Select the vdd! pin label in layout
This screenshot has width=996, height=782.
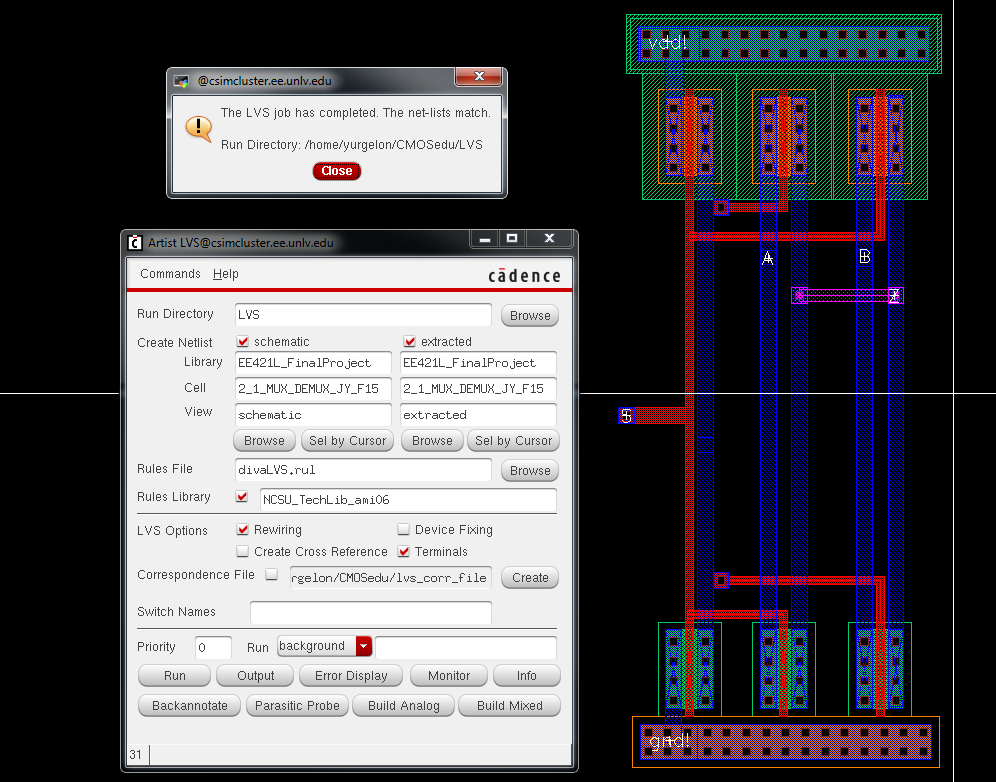pyautogui.click(x=667, y=43)
